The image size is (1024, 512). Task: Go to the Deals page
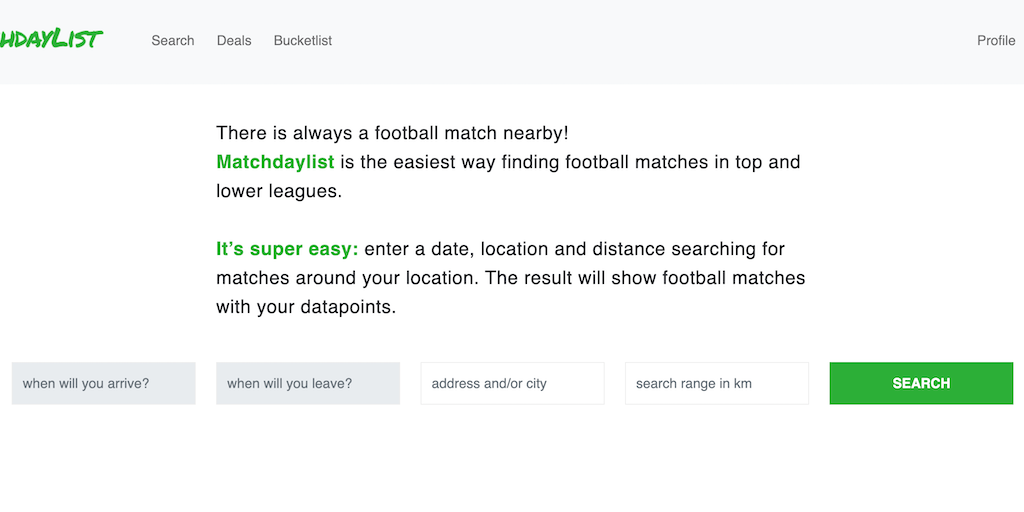point(234,41)
